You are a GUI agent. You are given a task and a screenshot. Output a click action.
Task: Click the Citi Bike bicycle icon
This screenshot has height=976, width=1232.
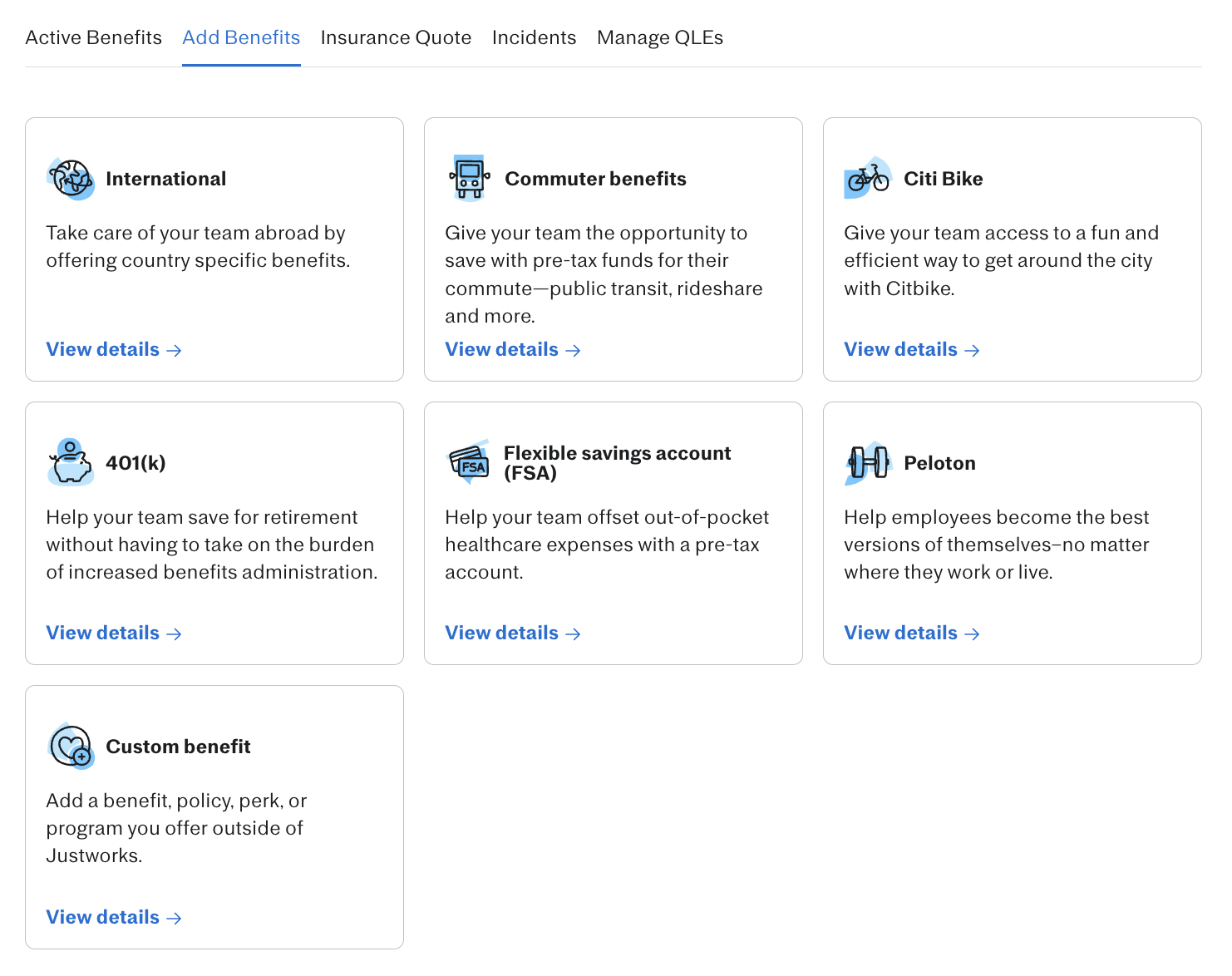tap(868, 178)
